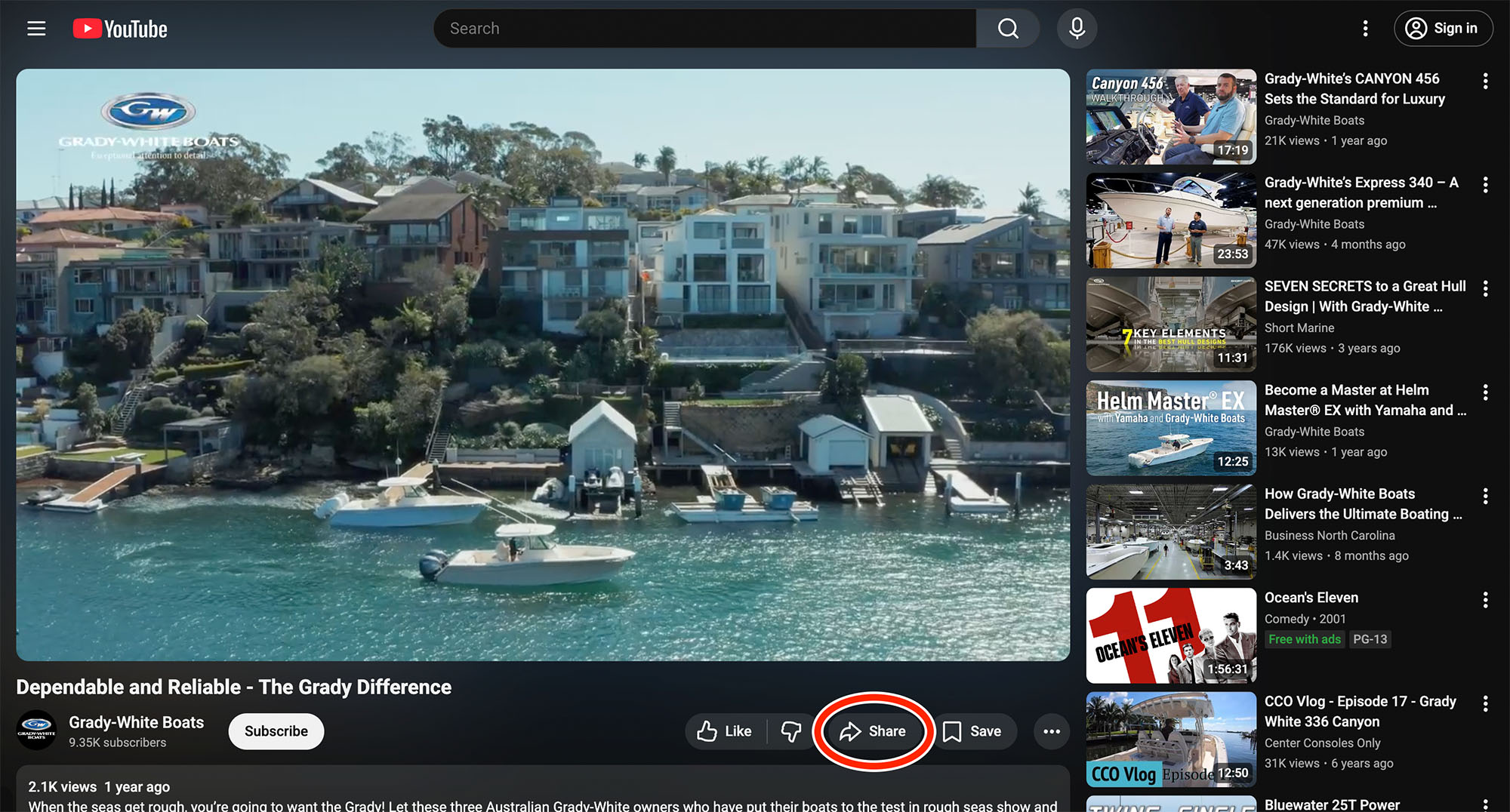Image resolution: width=1510 pixels, height=812 pixels.
Task: Open the settings three-dot menu in header
Action: coord(1365,29)
